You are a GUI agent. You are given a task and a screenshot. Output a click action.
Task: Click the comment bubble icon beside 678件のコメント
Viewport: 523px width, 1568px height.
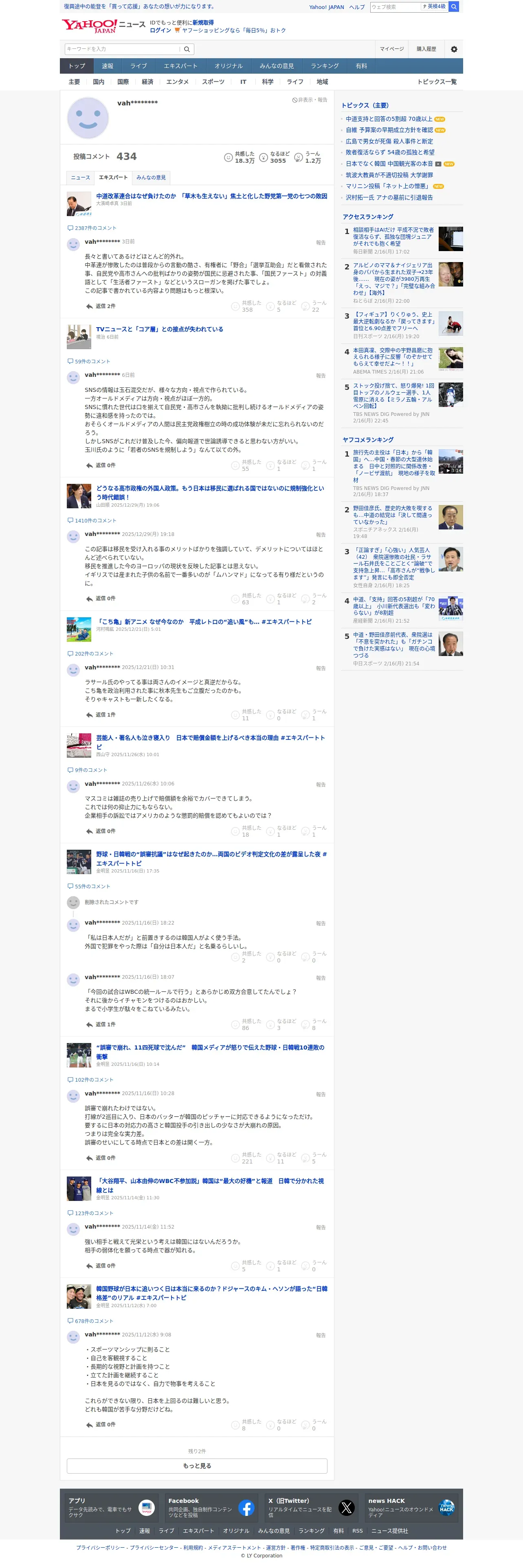70,1321
